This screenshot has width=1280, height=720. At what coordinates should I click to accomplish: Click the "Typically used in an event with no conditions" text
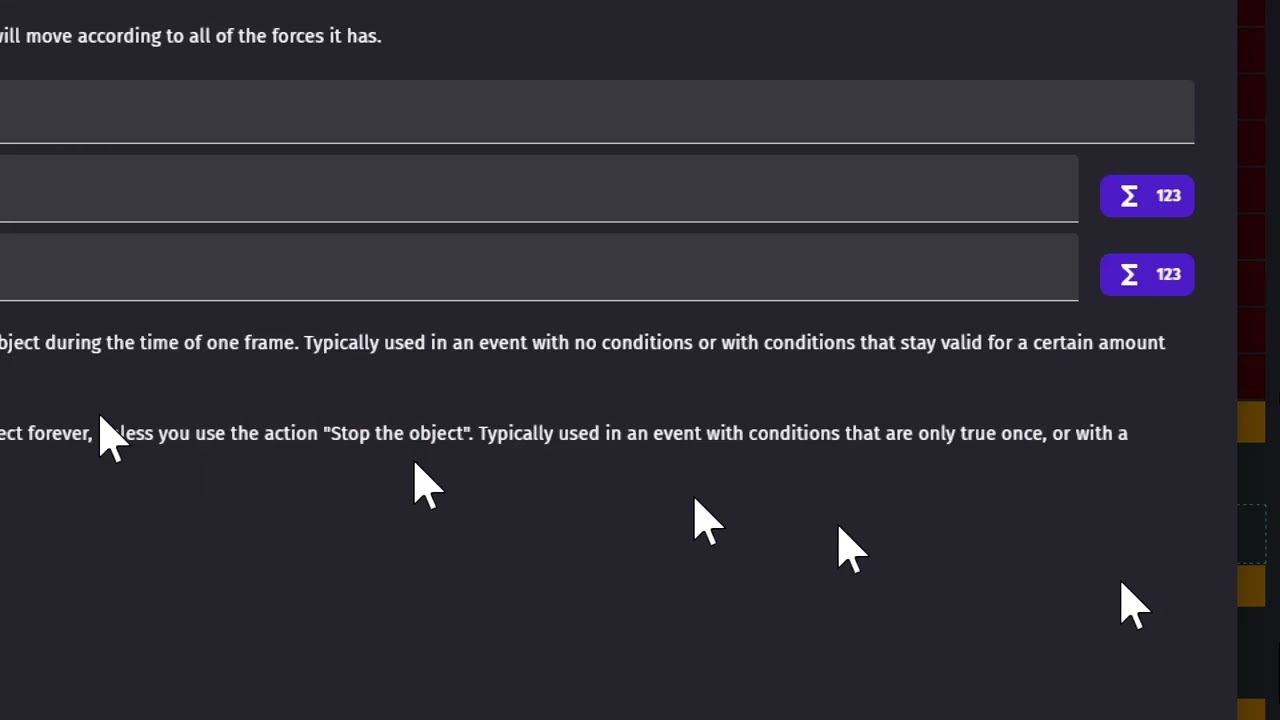click(498, 343)
